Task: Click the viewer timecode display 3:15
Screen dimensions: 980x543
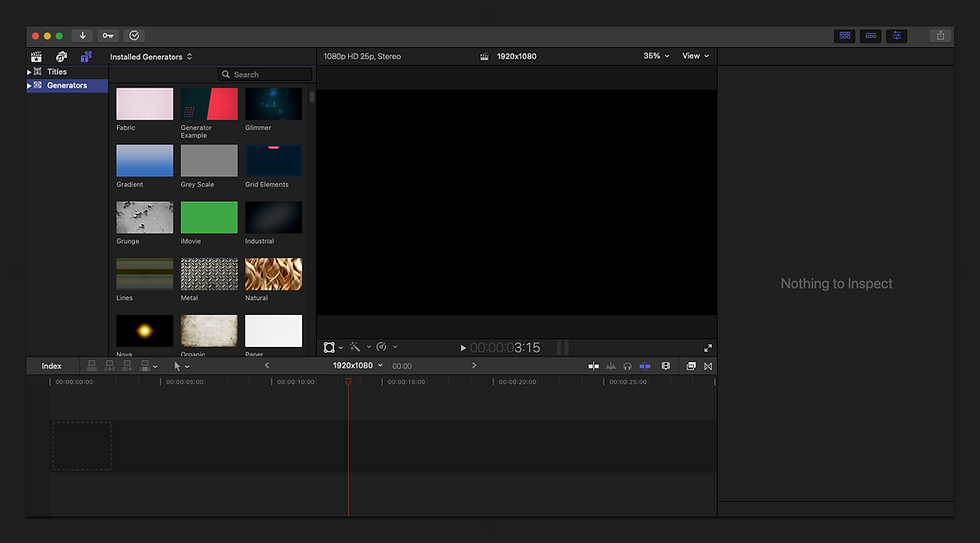Action: click(x=505, y=348)
